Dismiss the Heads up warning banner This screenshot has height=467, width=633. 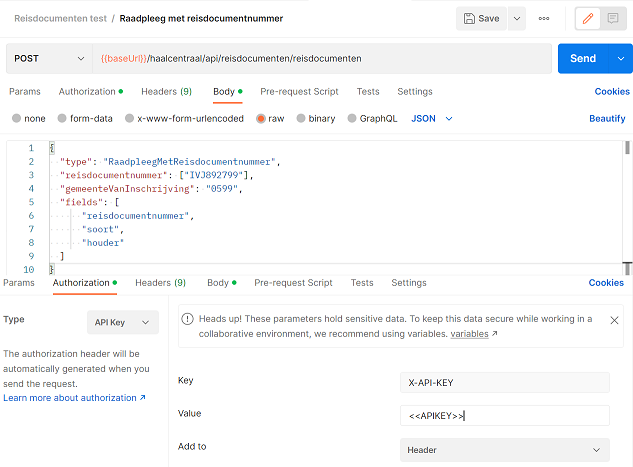(614, 320)
